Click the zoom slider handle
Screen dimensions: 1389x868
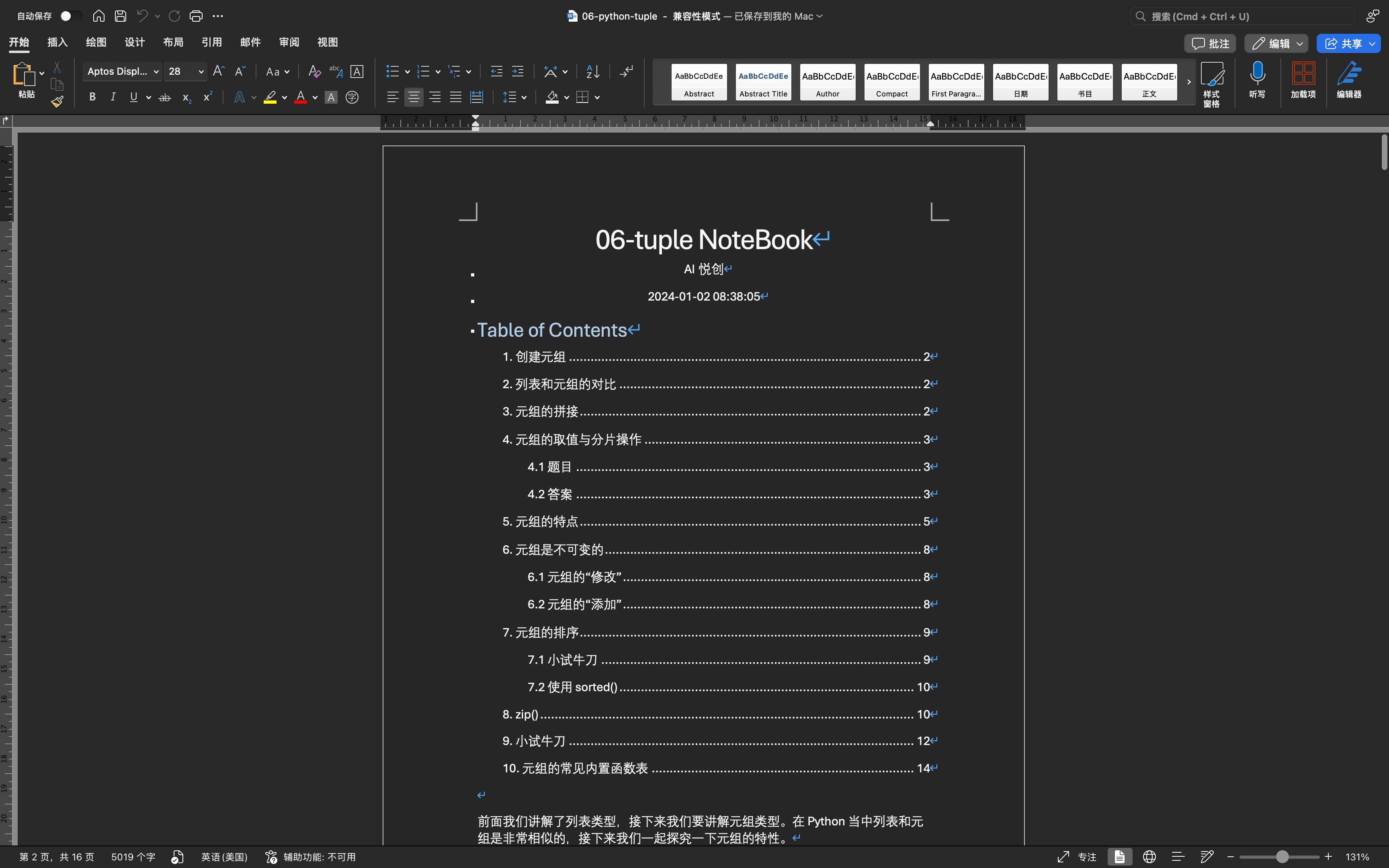click(x=1282, y=856)
